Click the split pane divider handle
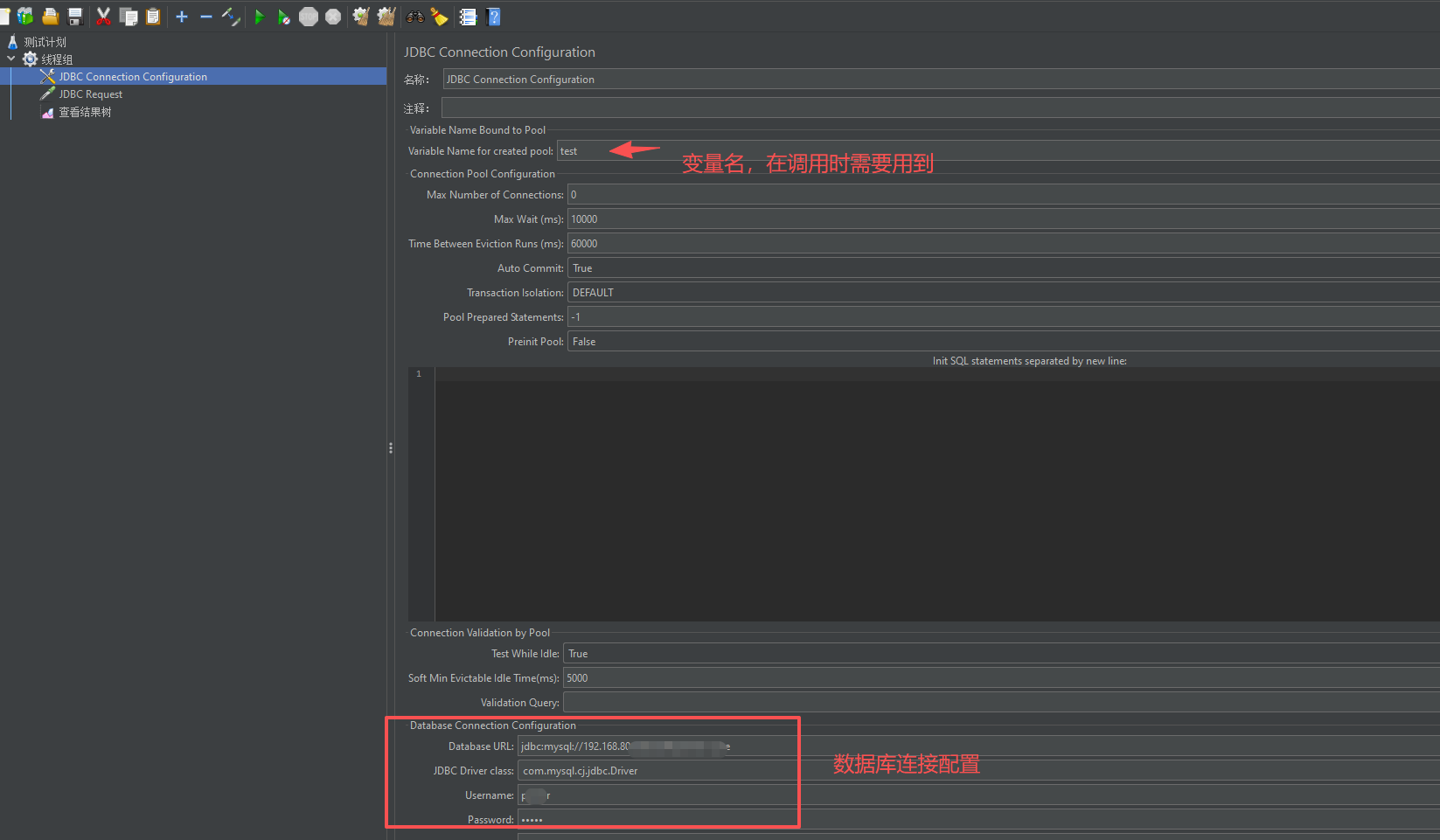Image resolution: width=1440 pixels, height=840 pixels. [390, 448]
